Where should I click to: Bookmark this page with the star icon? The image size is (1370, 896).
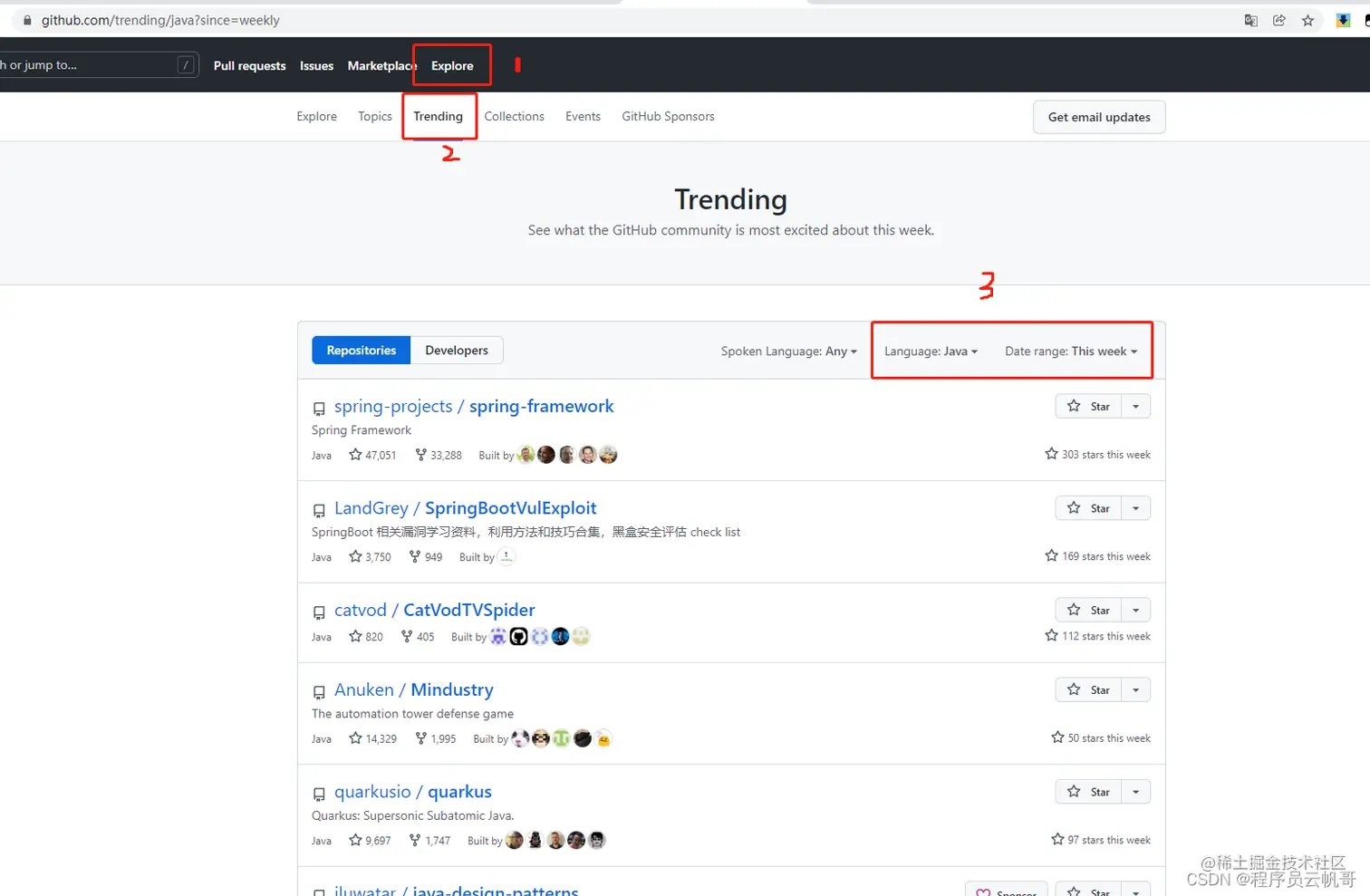click(x=1307, y=20)
